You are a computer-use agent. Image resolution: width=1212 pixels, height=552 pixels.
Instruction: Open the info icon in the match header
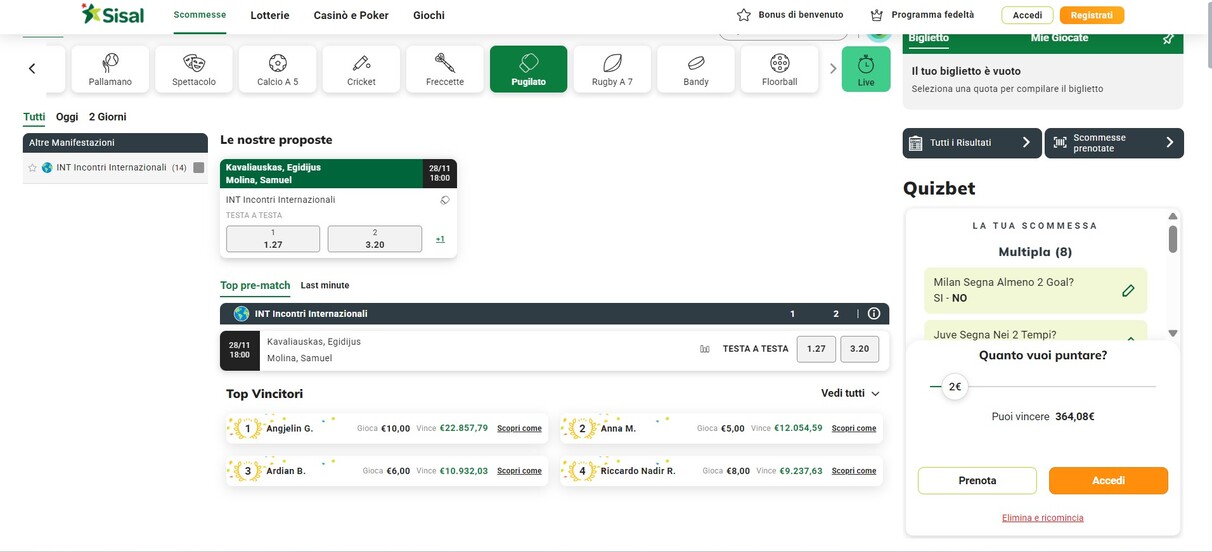(x=874, y=313)
